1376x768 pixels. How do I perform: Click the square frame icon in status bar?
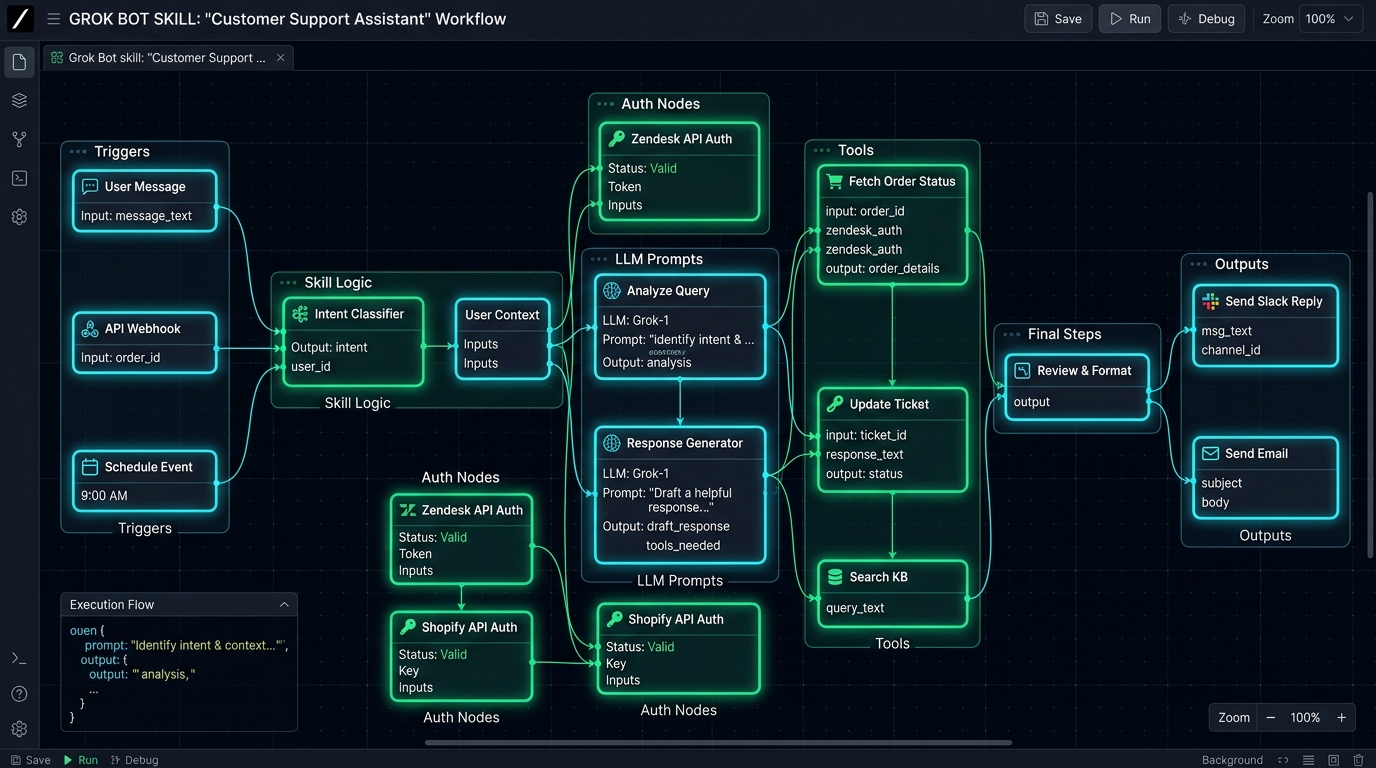[x=1333, y=760]
